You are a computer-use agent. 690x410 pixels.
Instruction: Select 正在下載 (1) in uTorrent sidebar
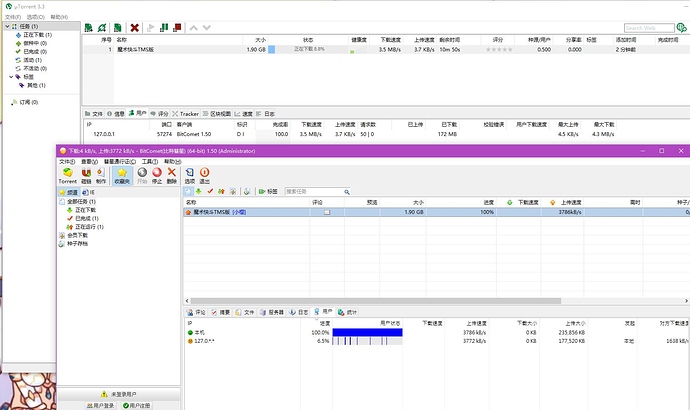(x=37, y=35)
